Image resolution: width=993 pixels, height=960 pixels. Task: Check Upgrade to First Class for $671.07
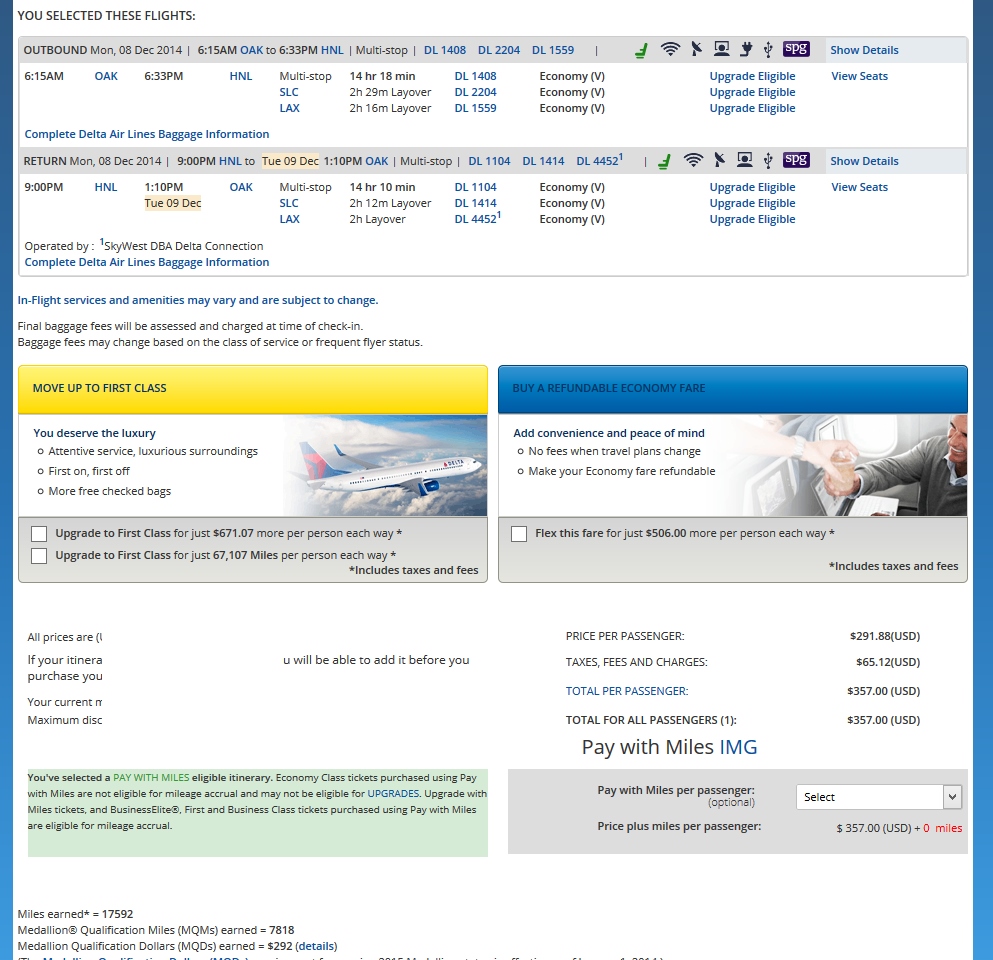tap(39, 534)
